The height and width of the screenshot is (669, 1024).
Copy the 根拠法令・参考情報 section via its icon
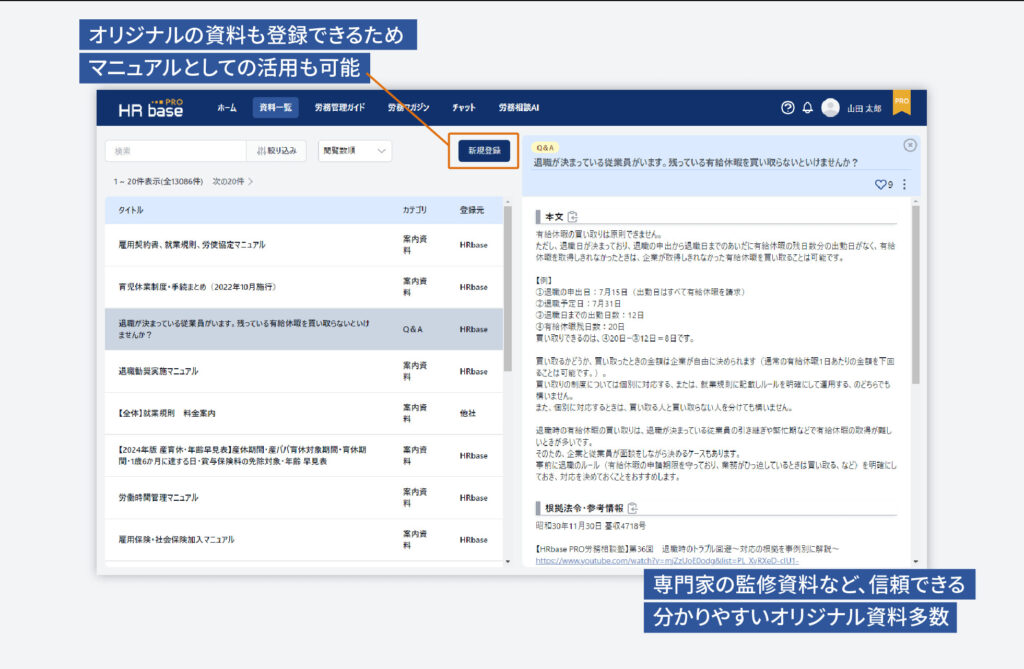632,508
